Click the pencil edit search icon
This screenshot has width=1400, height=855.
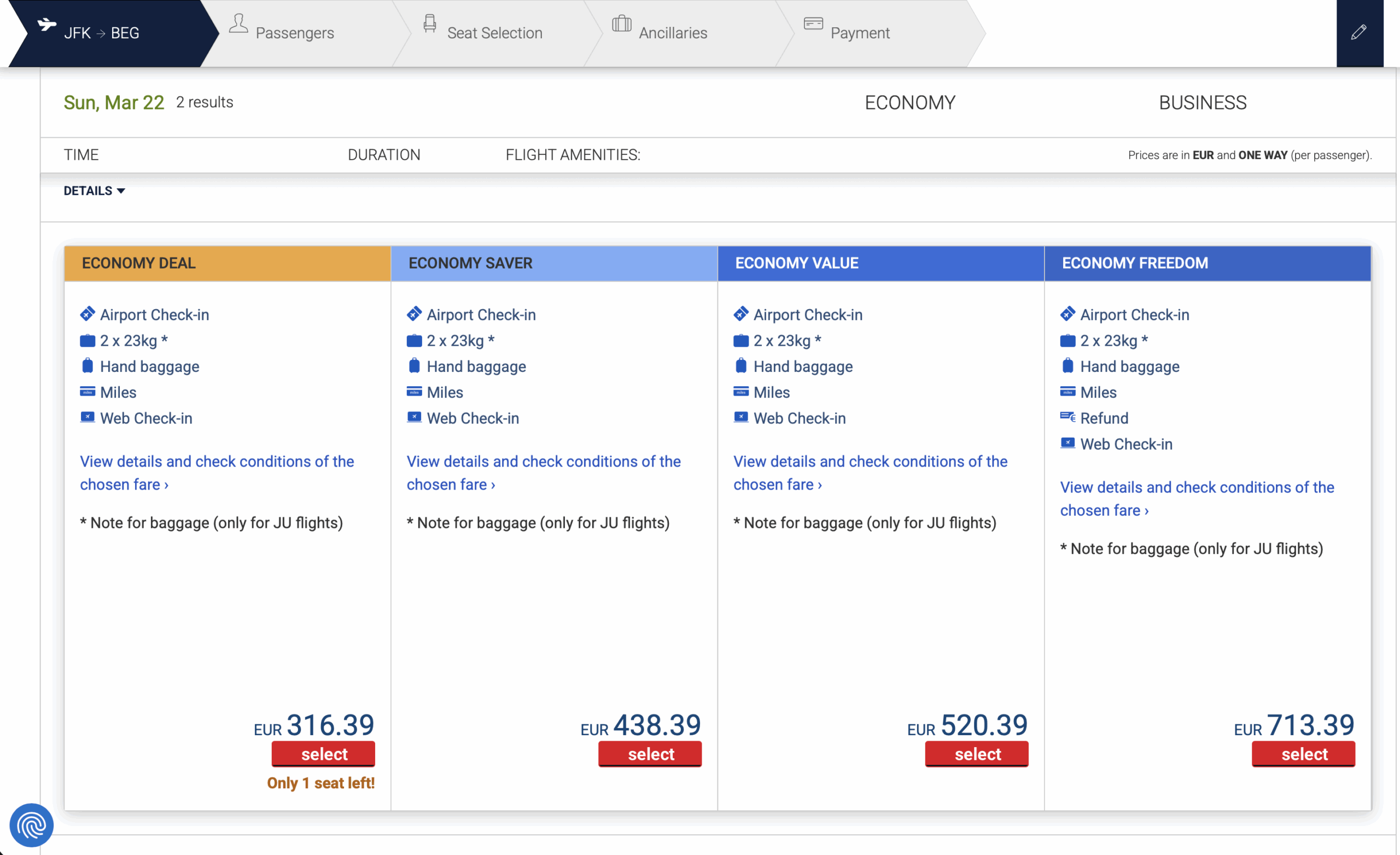(1358, 32)
